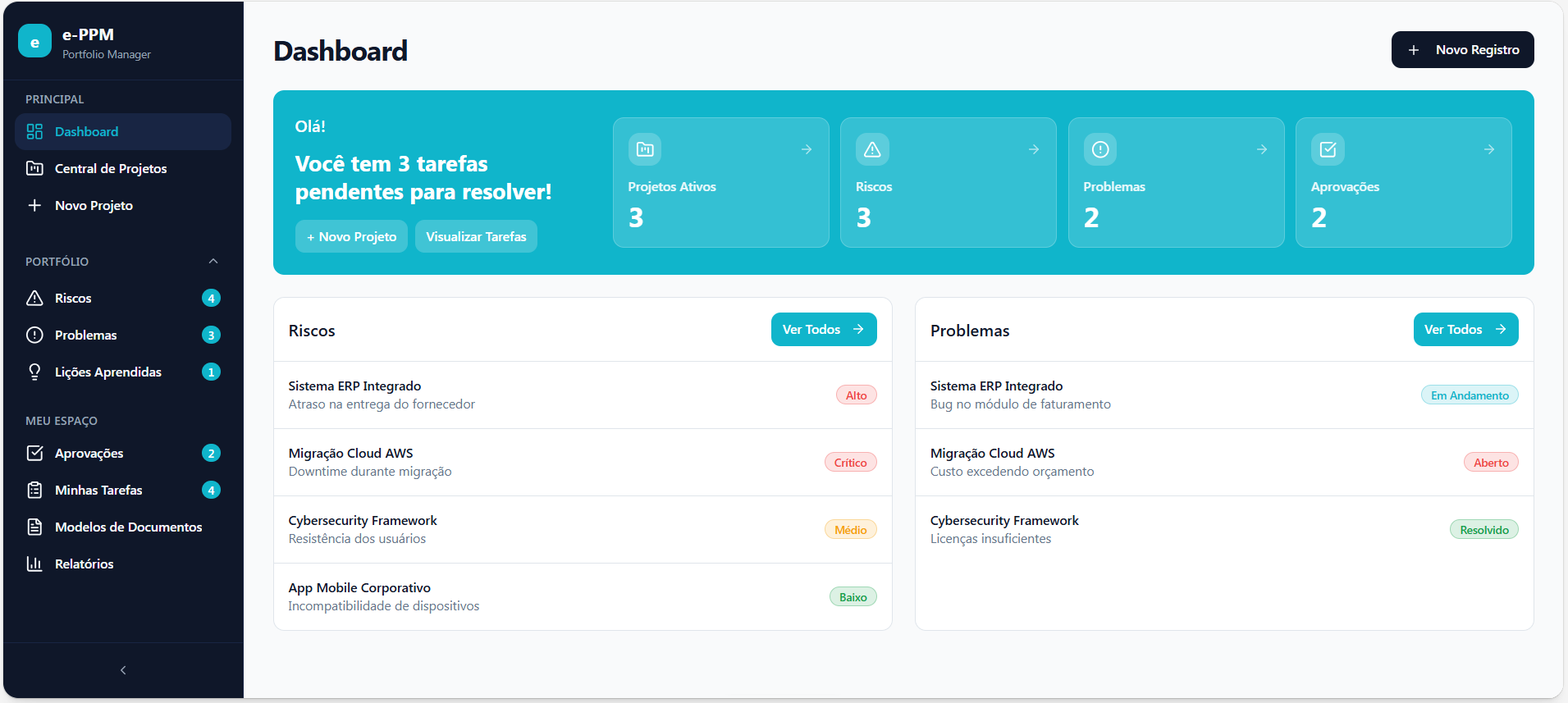
Task: Click Ver Todos in the Problemas panel
Action: 1465,329
